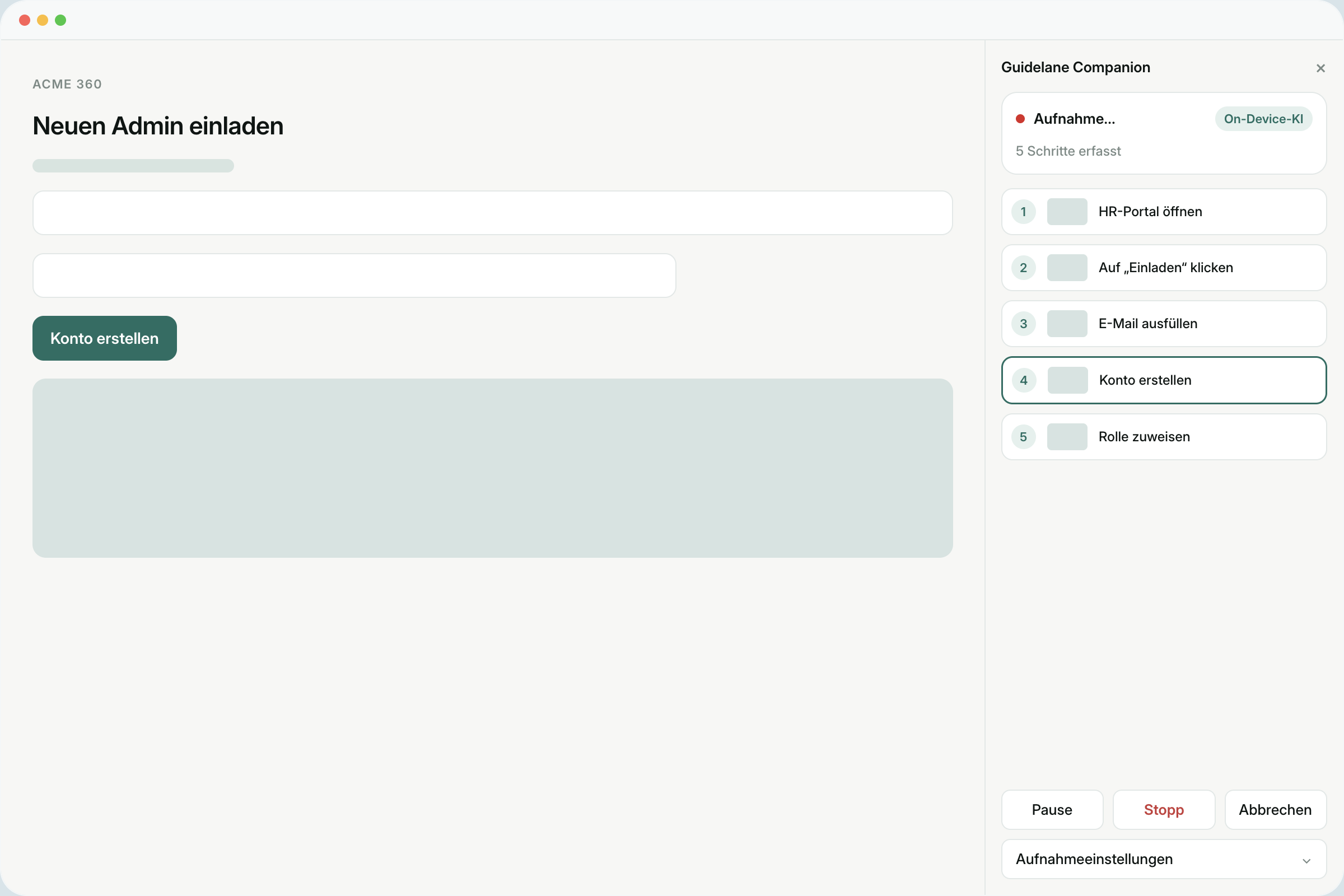Select step 2 Auf „Einladen“ klicken

(x=1164, y=268)
